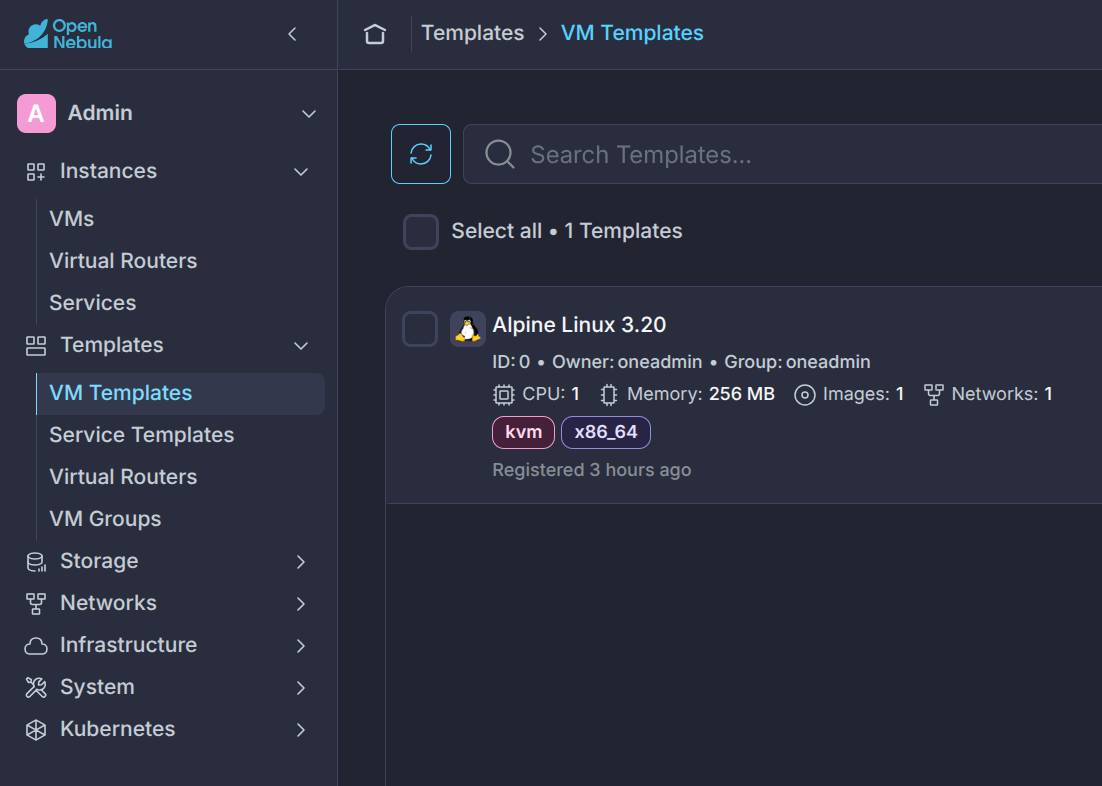Click the 'Owner: oneadmin' text
The width and height of the screenshot is (1102, 786).
coord(627,362)
